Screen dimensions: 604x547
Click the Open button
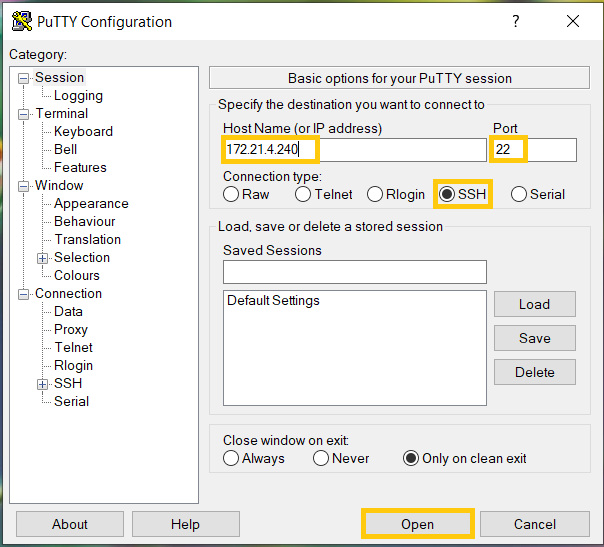(417, 524)
